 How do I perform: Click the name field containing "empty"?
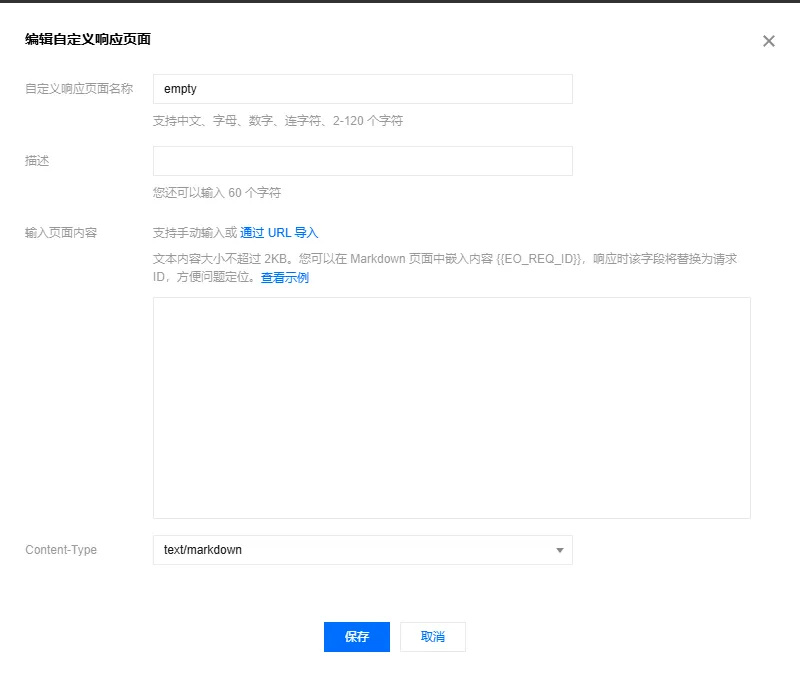pos(362,89)
